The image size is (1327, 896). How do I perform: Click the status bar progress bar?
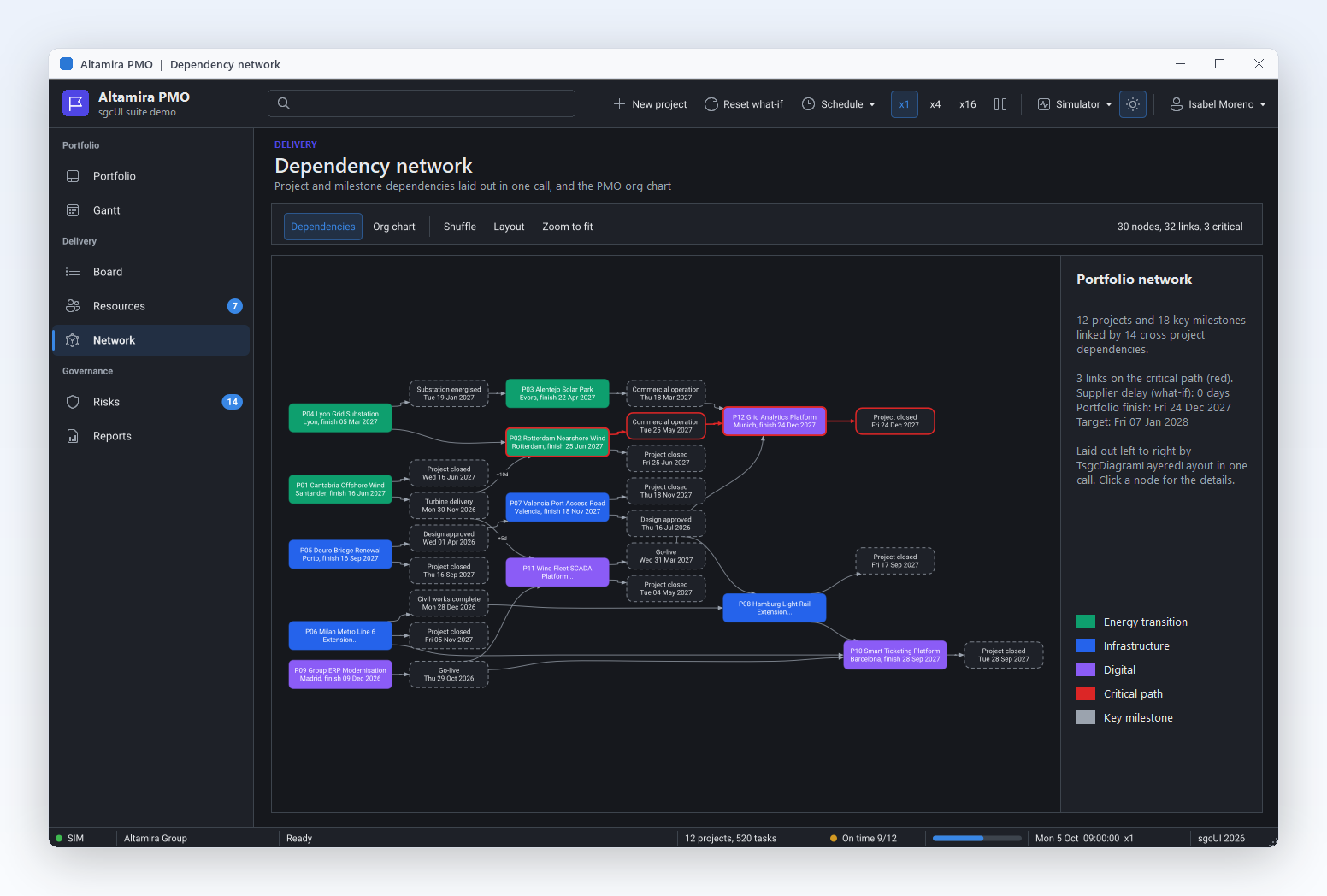tap(977, 838)
